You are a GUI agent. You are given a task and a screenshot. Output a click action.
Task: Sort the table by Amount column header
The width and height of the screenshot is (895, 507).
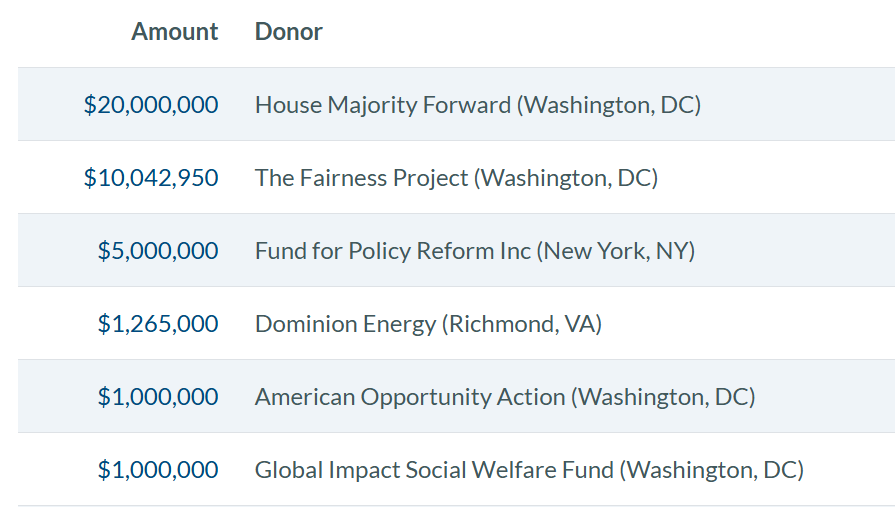pyautogui.click(x=174, y=32)
